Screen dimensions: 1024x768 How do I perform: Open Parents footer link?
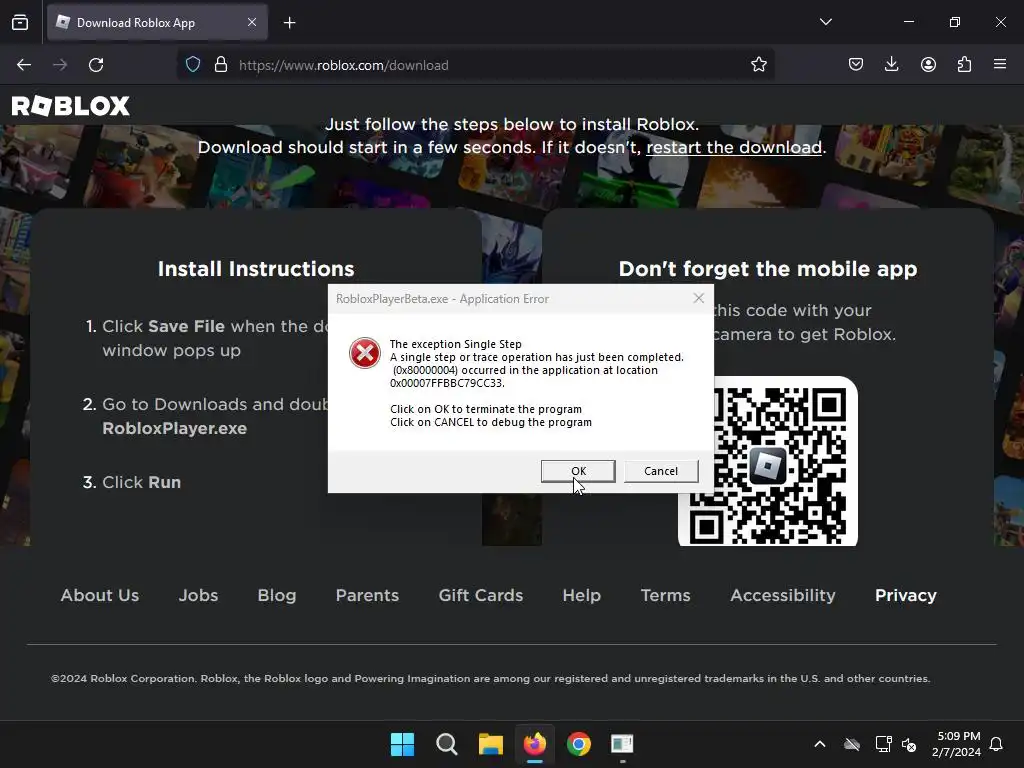[367, 596]
